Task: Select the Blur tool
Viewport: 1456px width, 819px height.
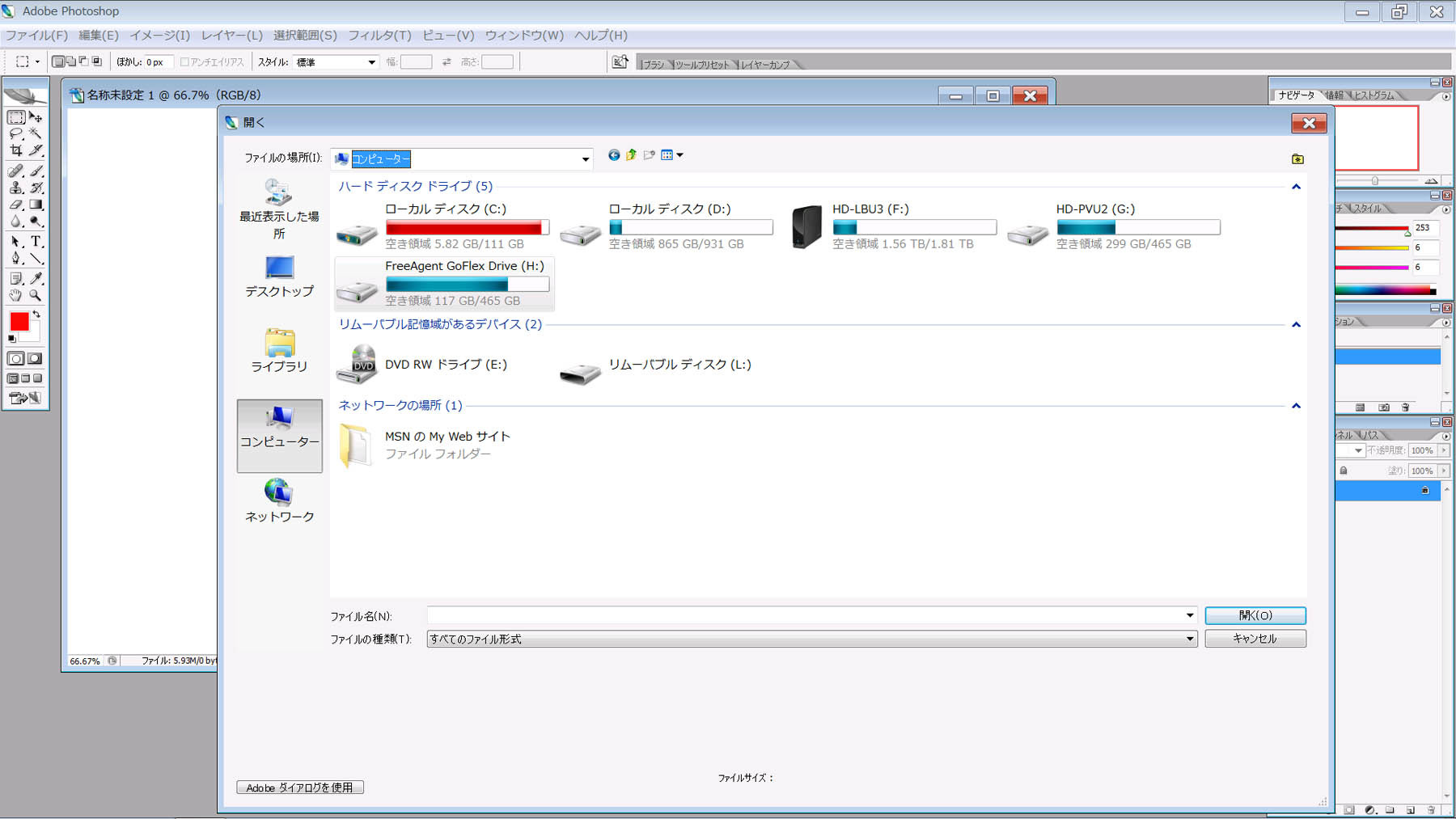Action: [16, 222]
